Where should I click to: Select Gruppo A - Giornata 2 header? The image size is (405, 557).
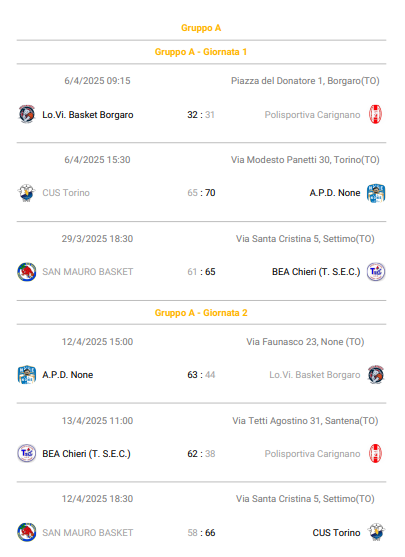201,313
